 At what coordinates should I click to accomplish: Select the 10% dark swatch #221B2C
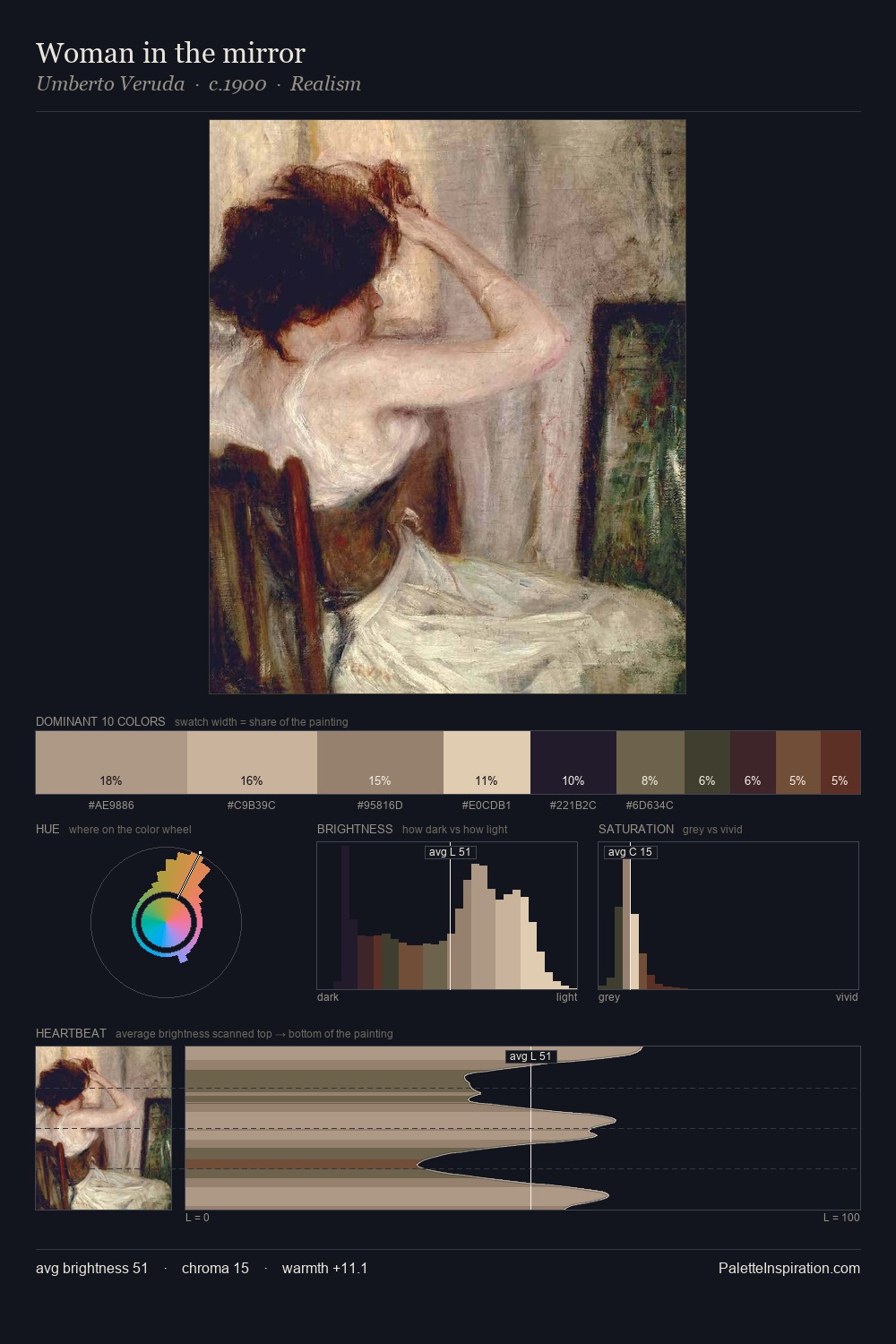pyautogui.click(x=573, y=762)
